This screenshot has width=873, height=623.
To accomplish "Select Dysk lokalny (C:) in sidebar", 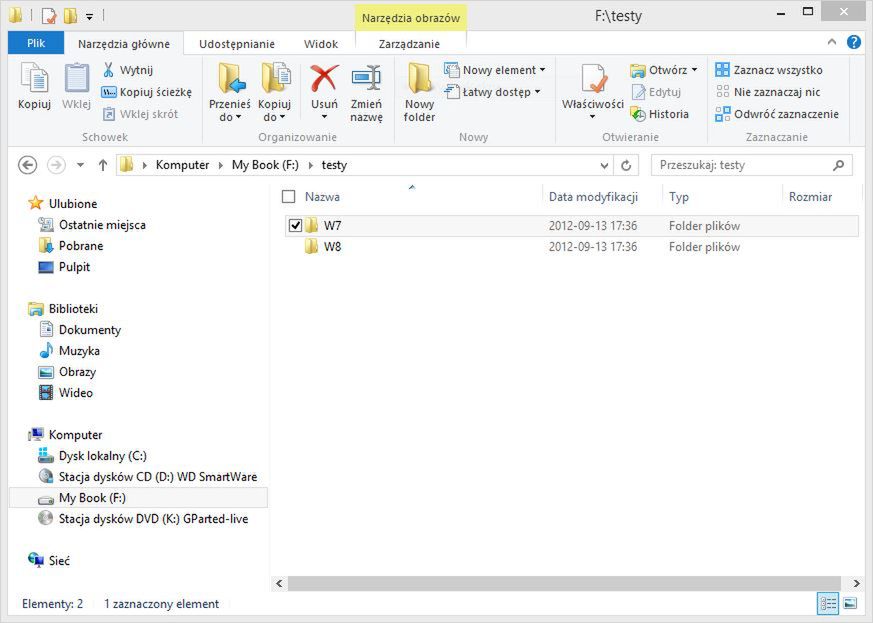I will (102, 456).
